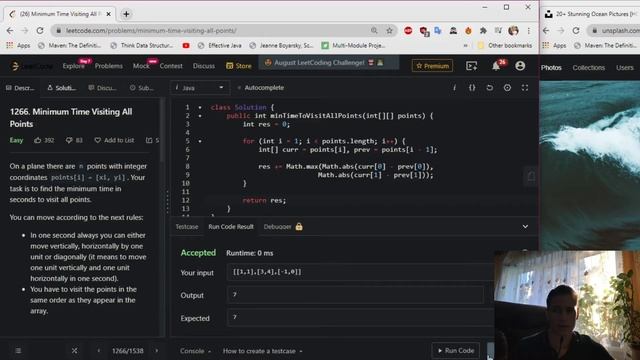Open a new browser tab
The height and width of the screenshot is (360, 640).
(x=126, y=14)
